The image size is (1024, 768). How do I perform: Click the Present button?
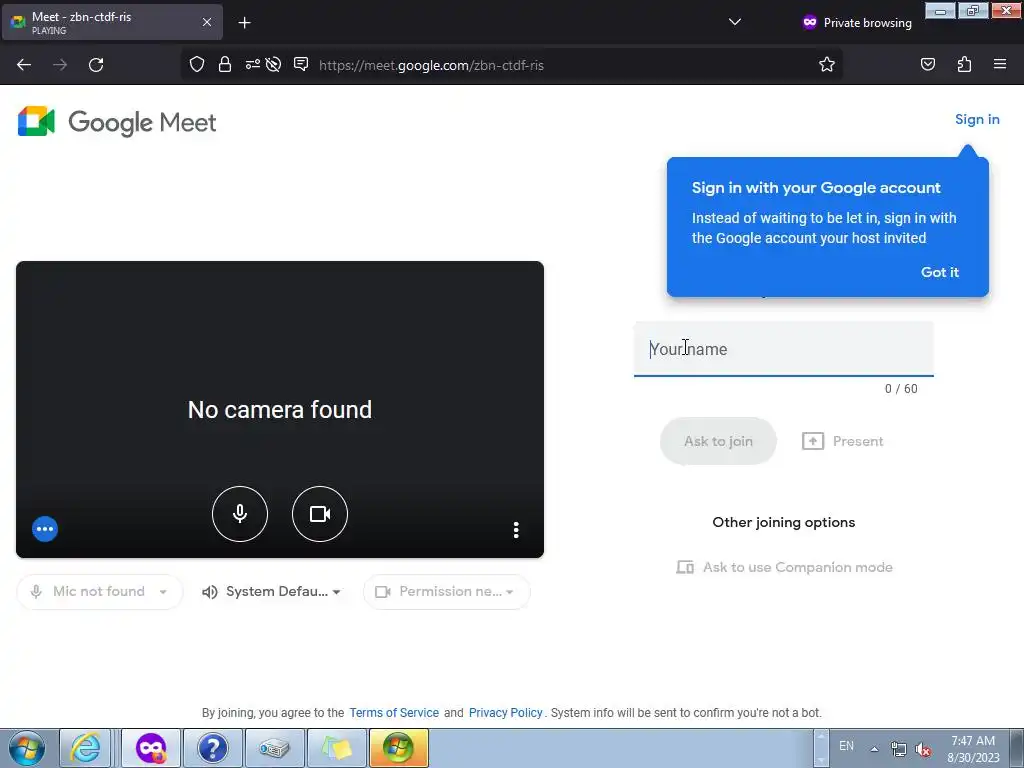842,441
